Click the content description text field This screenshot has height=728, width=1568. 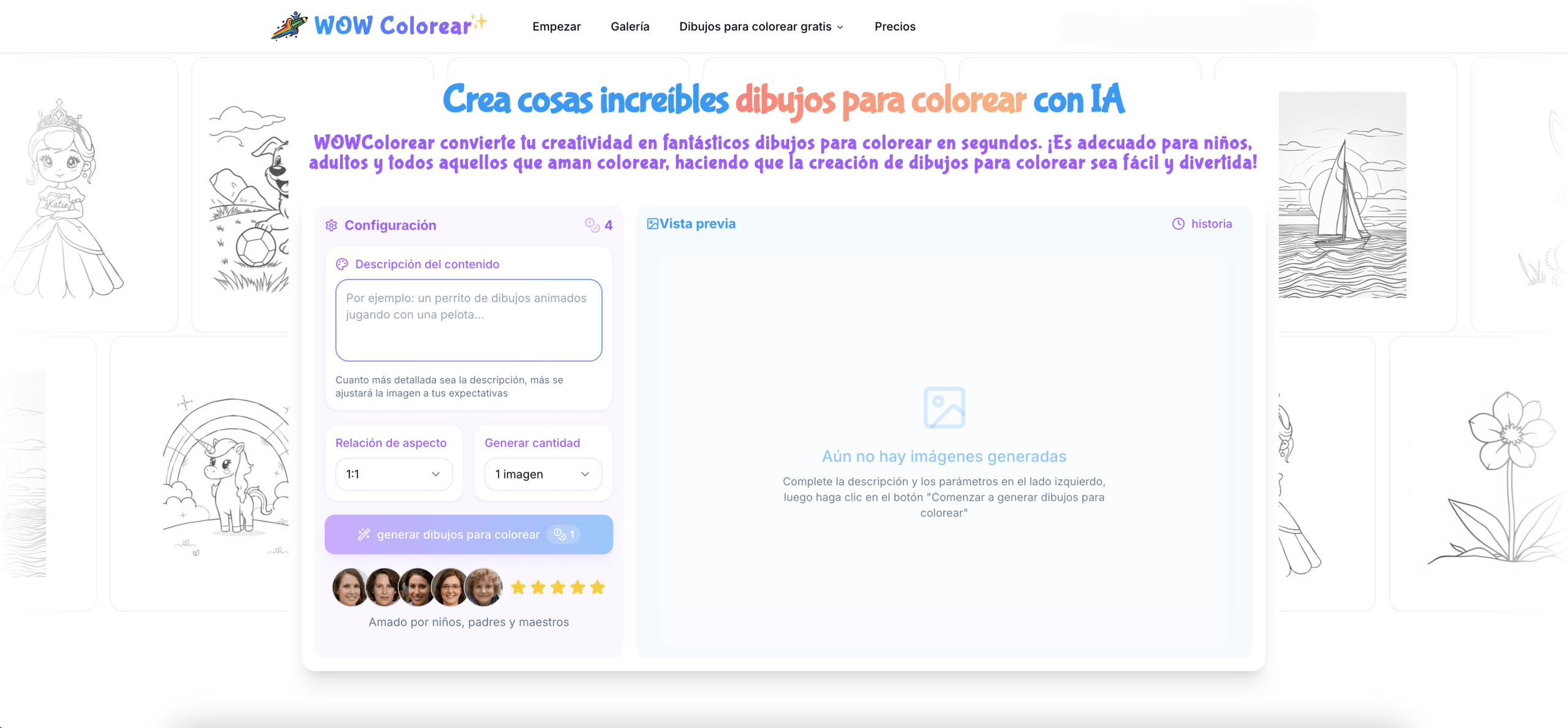point(469,320)
